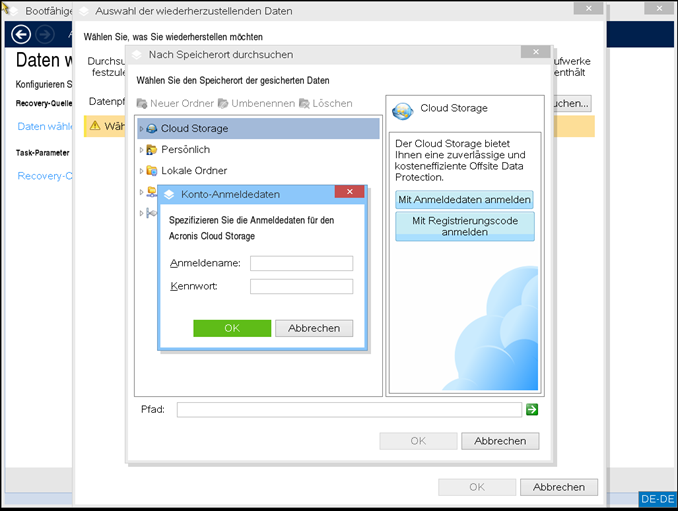The image size is (678, 511).
Task: Click the Kennwort input field
Action: [x=301, y=286]
